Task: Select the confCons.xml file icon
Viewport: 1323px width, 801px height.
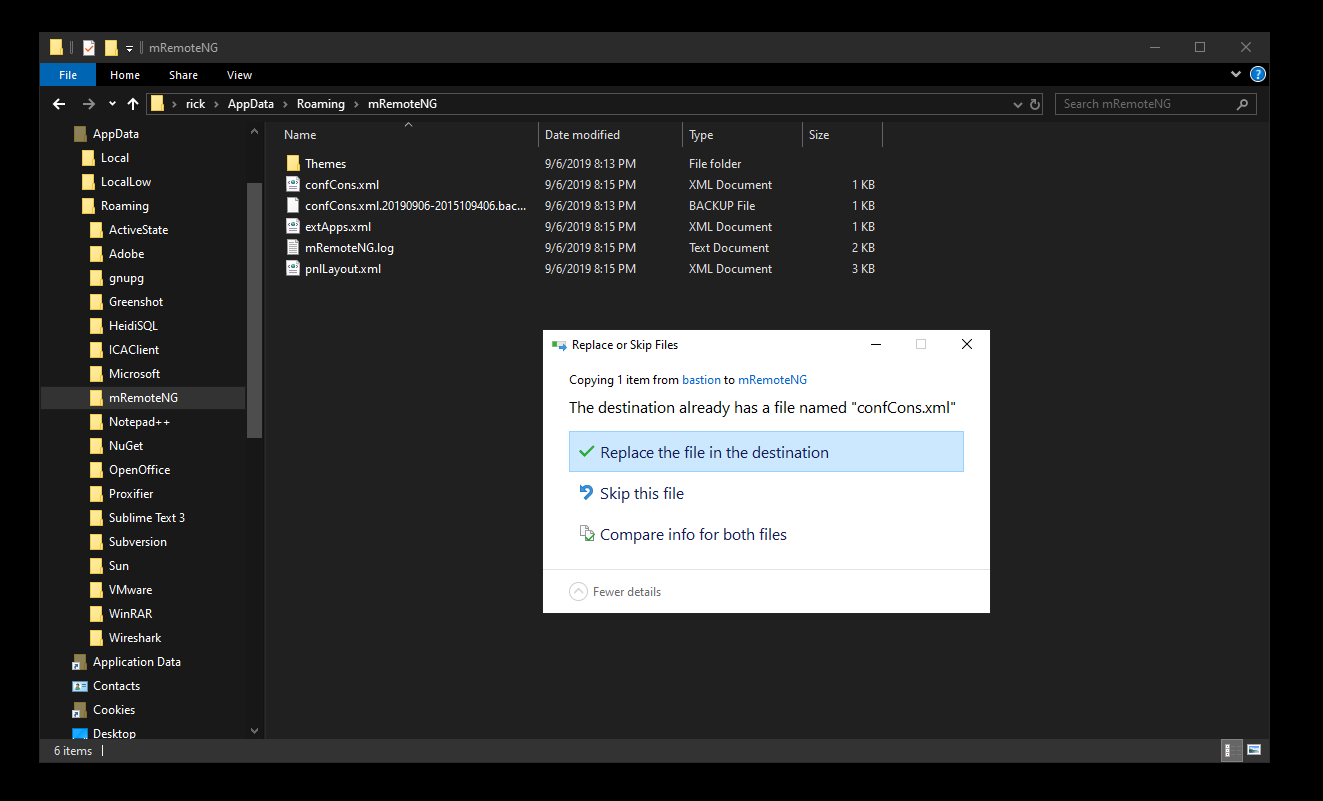Action: click(293, 185)
